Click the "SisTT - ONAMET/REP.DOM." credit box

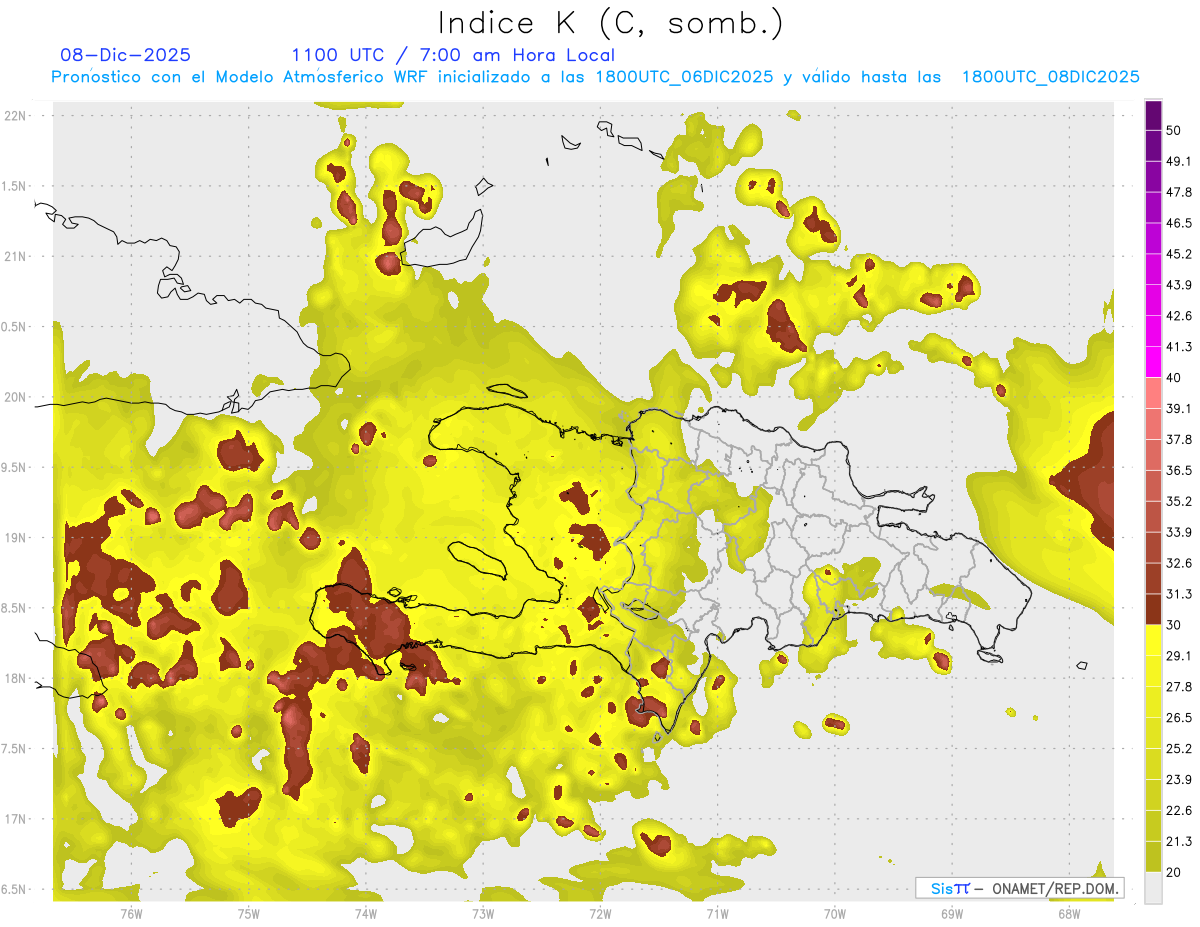click(x=1020, y=888)
